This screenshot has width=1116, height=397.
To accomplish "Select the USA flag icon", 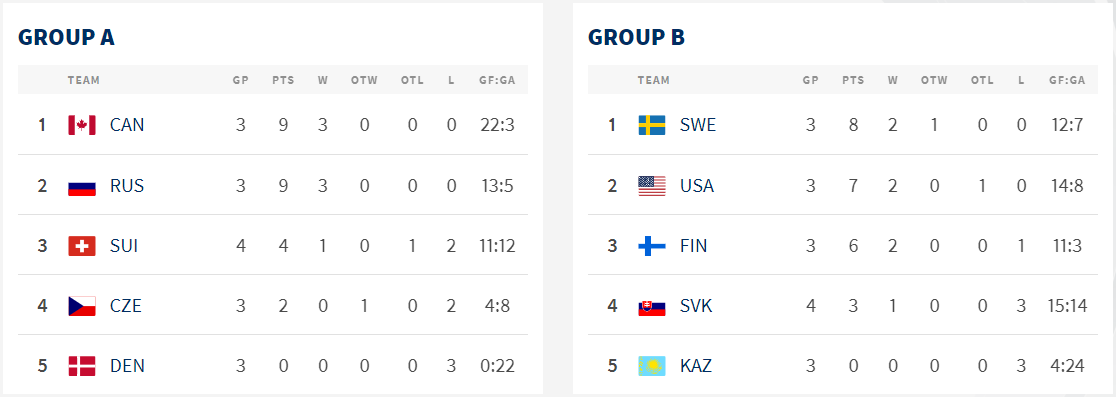I will coord(652,186).
